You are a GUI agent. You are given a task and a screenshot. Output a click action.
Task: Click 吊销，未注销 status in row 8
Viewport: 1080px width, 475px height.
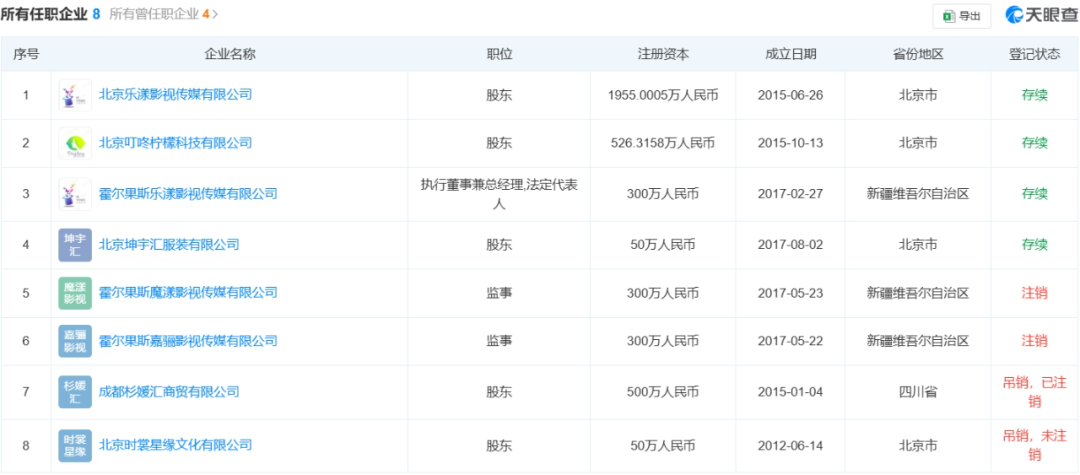(x=1035, y=445)
